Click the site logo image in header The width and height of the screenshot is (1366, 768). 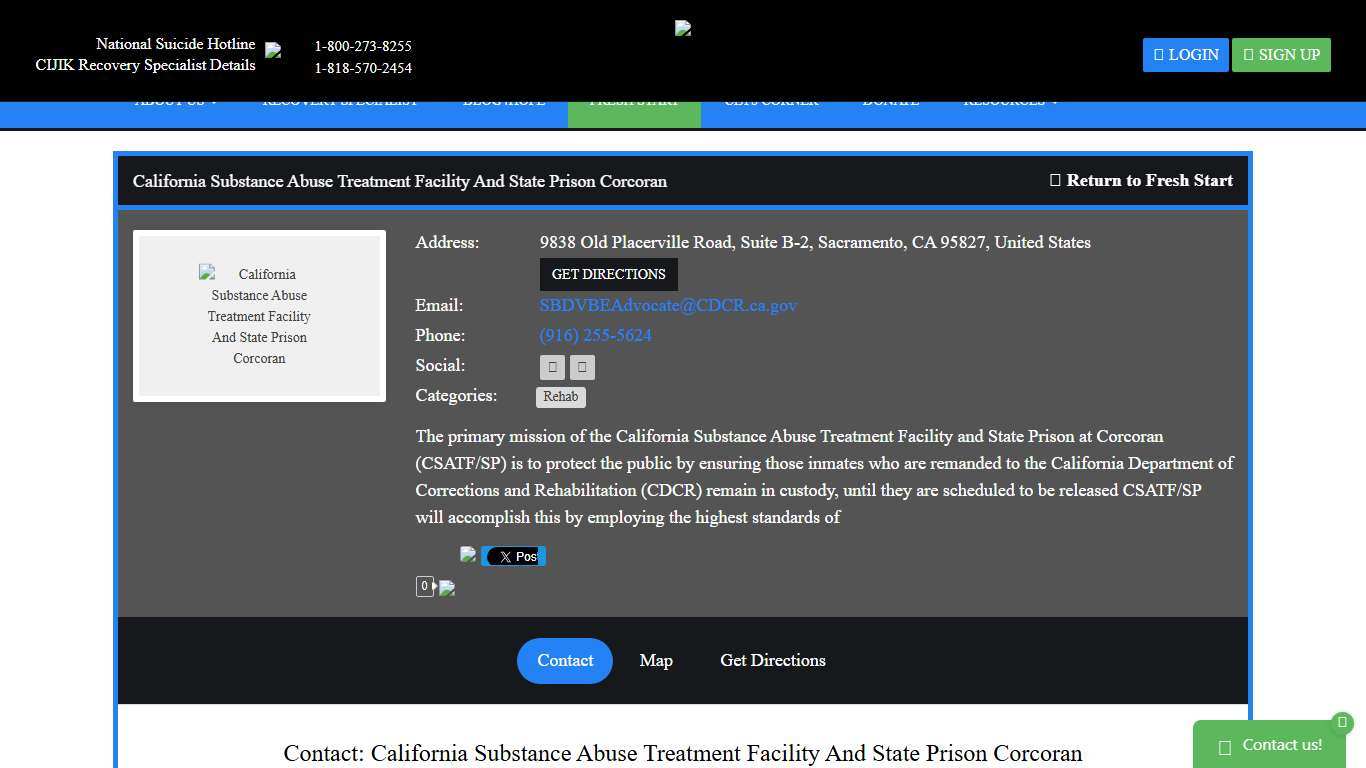coord(683,29)
